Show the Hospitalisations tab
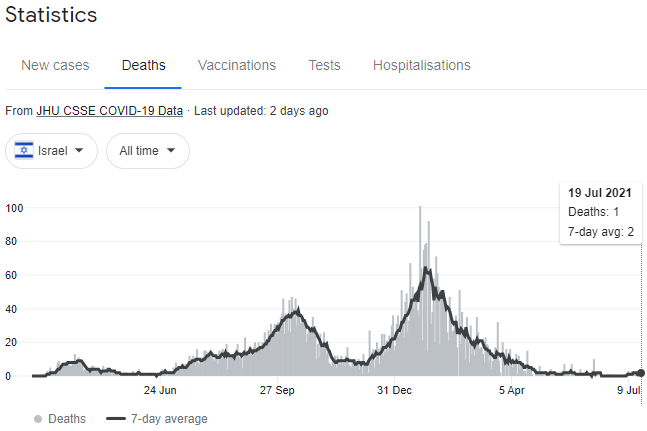The height and width of the screenshot is (431, 647). (421, 65)
